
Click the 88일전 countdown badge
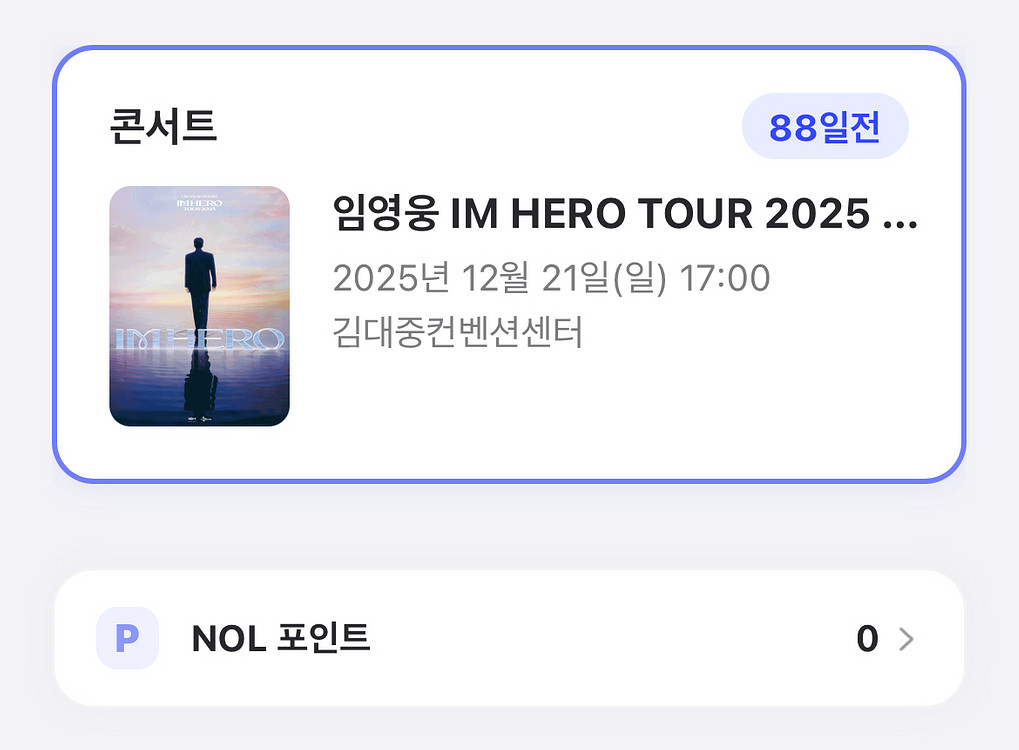point(825,127)
